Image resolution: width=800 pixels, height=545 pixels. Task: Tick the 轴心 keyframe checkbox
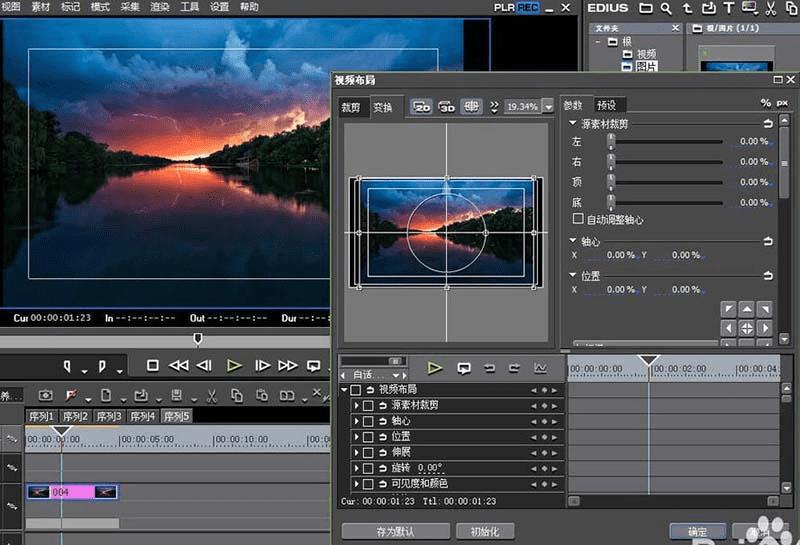click(x=368, y=421)
